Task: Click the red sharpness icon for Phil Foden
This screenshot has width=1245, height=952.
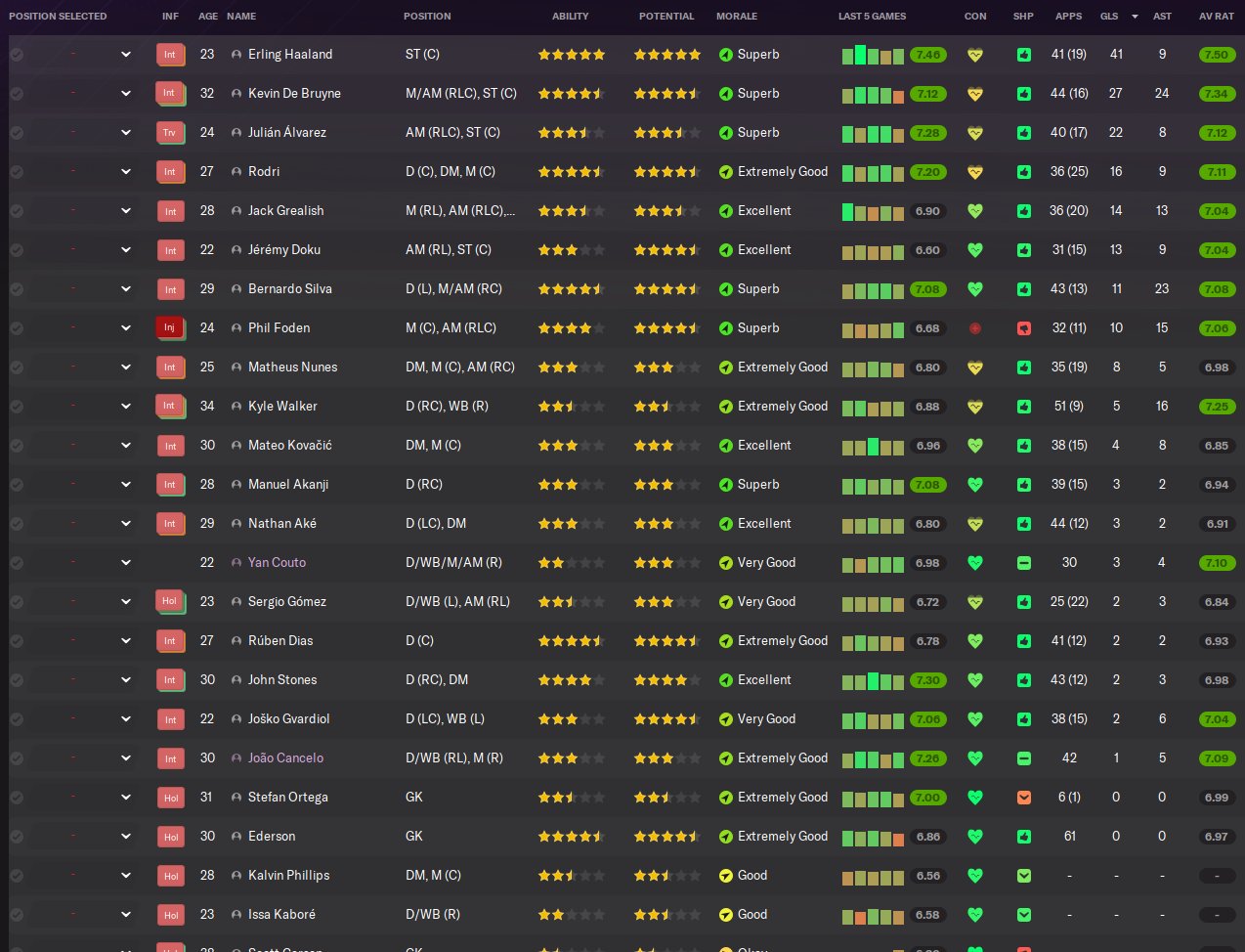Action: click(x=1023, y=328)
